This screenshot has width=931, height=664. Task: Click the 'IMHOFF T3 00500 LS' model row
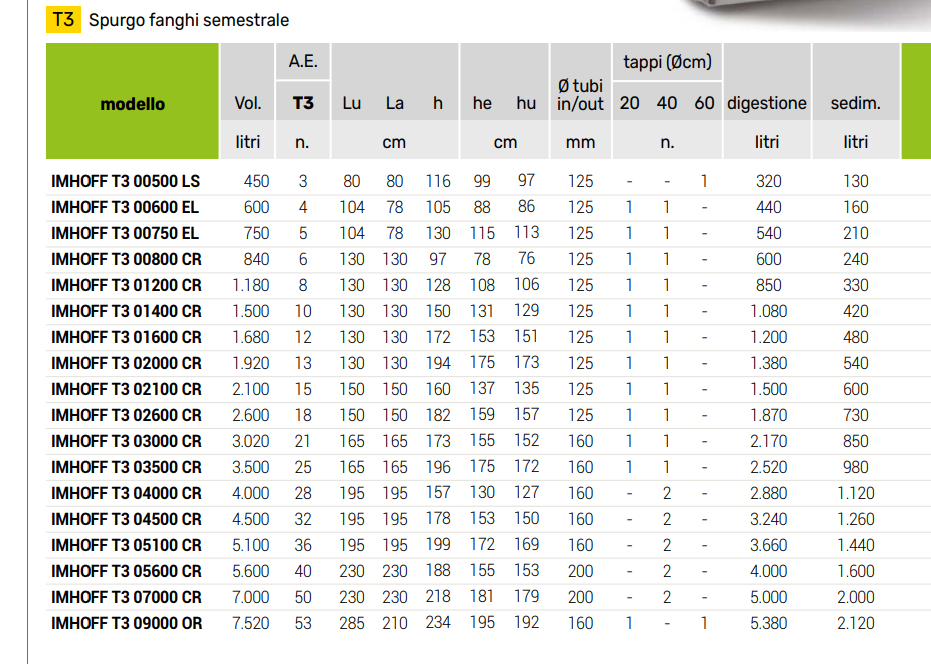point(125,182)
